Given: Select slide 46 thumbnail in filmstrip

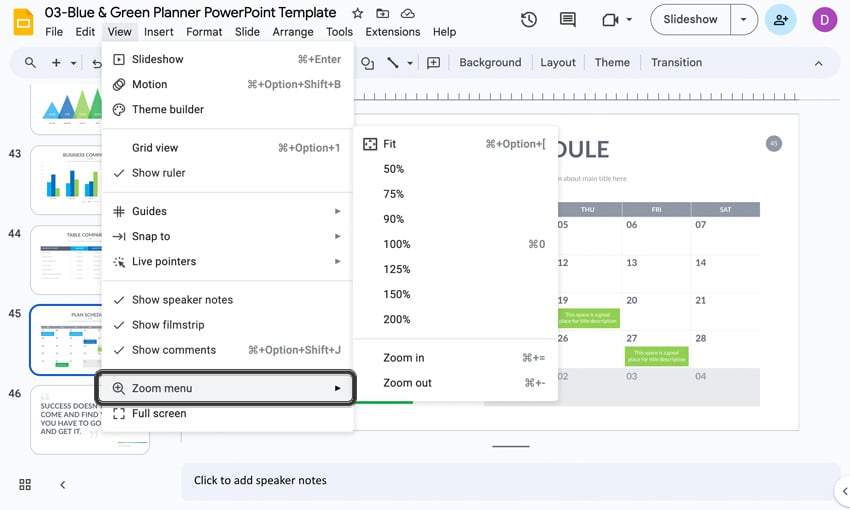Looking at the screenshot, I should pos(90,418).
